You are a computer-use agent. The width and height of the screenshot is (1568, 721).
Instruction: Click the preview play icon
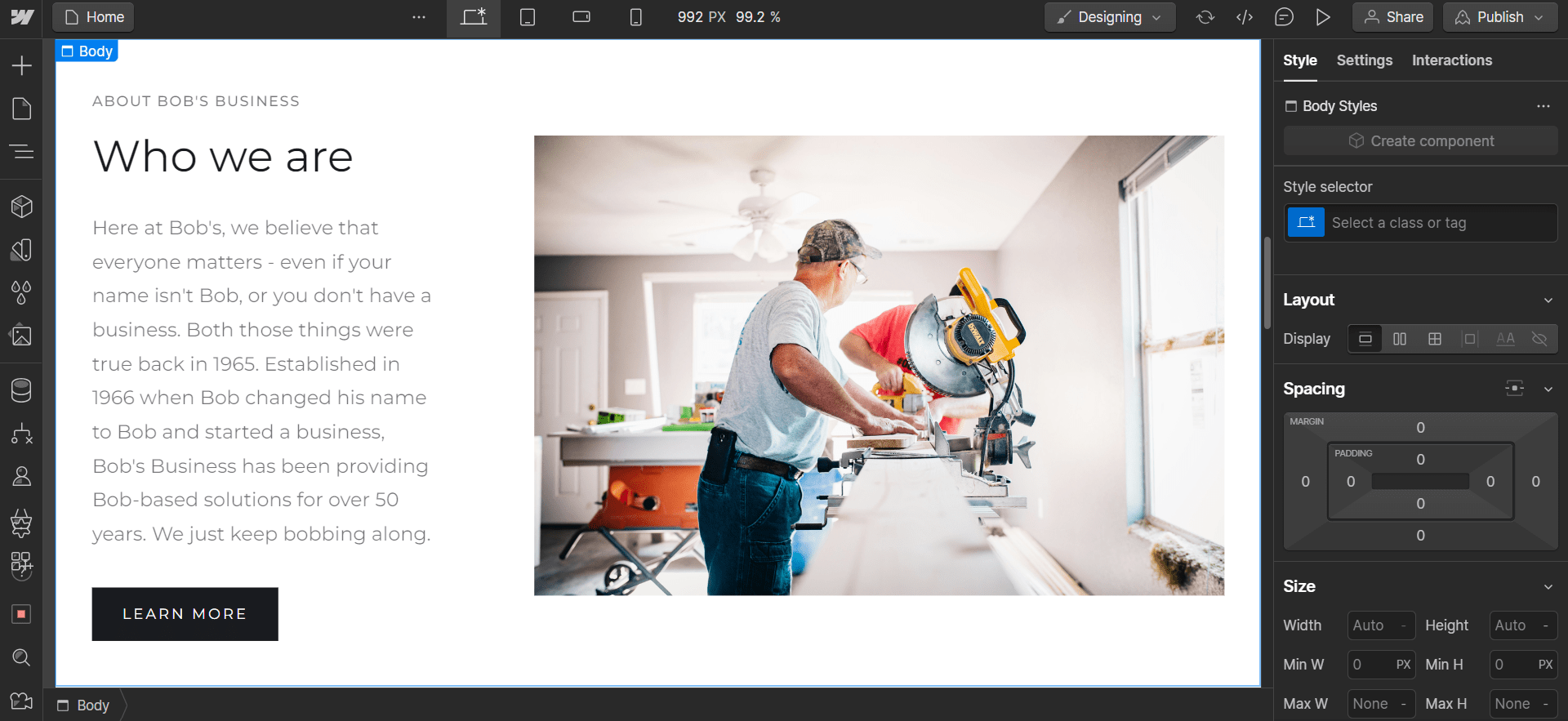[1323, 17]
